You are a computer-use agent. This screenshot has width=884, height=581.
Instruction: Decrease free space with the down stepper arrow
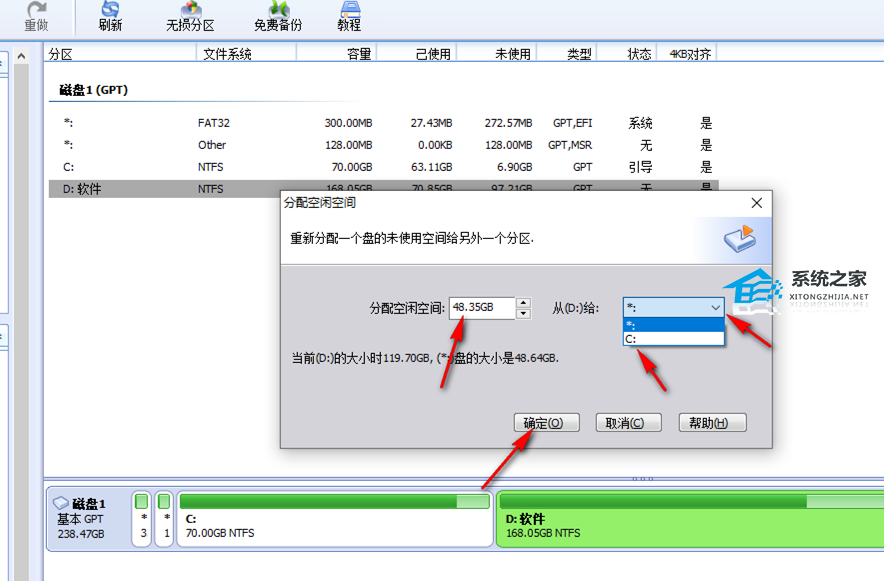523,313
